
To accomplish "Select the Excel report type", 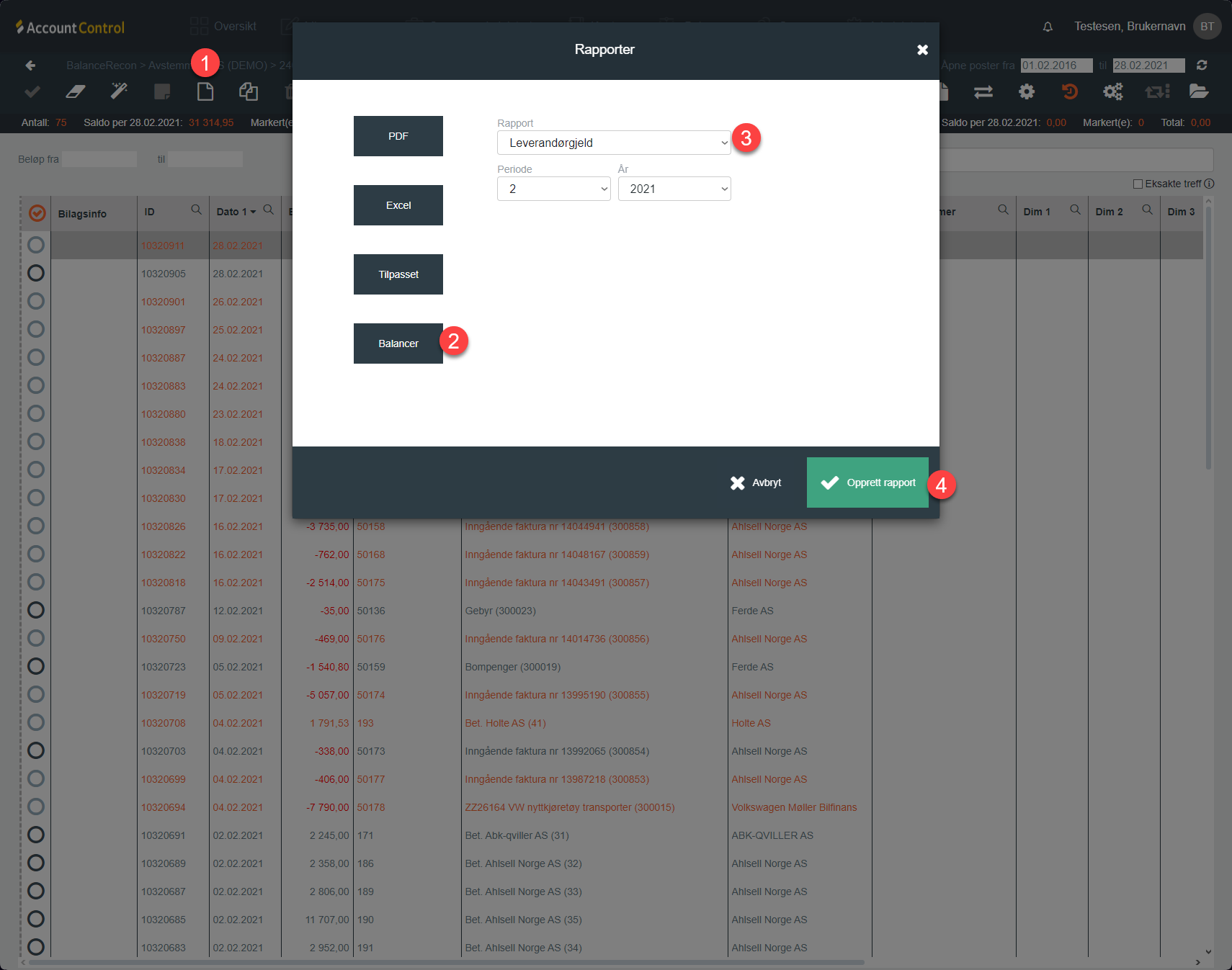I will click(x=398, y=205).
